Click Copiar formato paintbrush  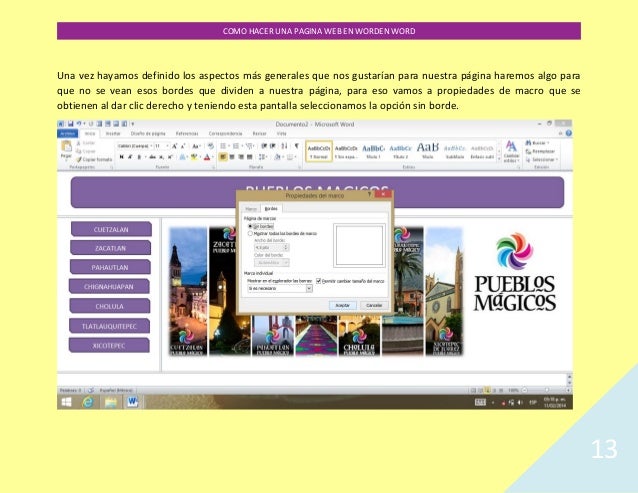click(x=94, y=159)
